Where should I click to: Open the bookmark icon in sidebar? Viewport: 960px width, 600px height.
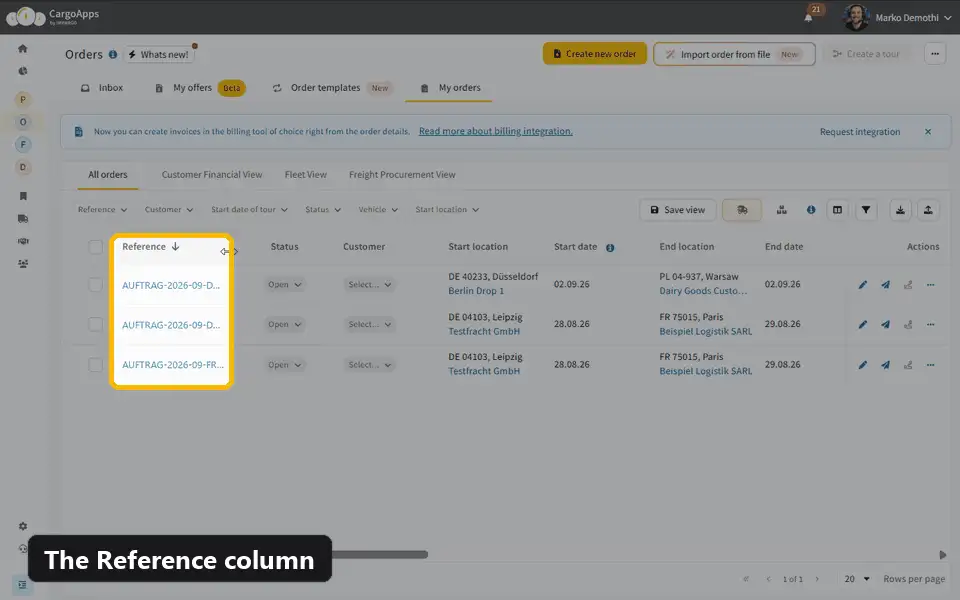pyautogui.click(x=23, y=196)
